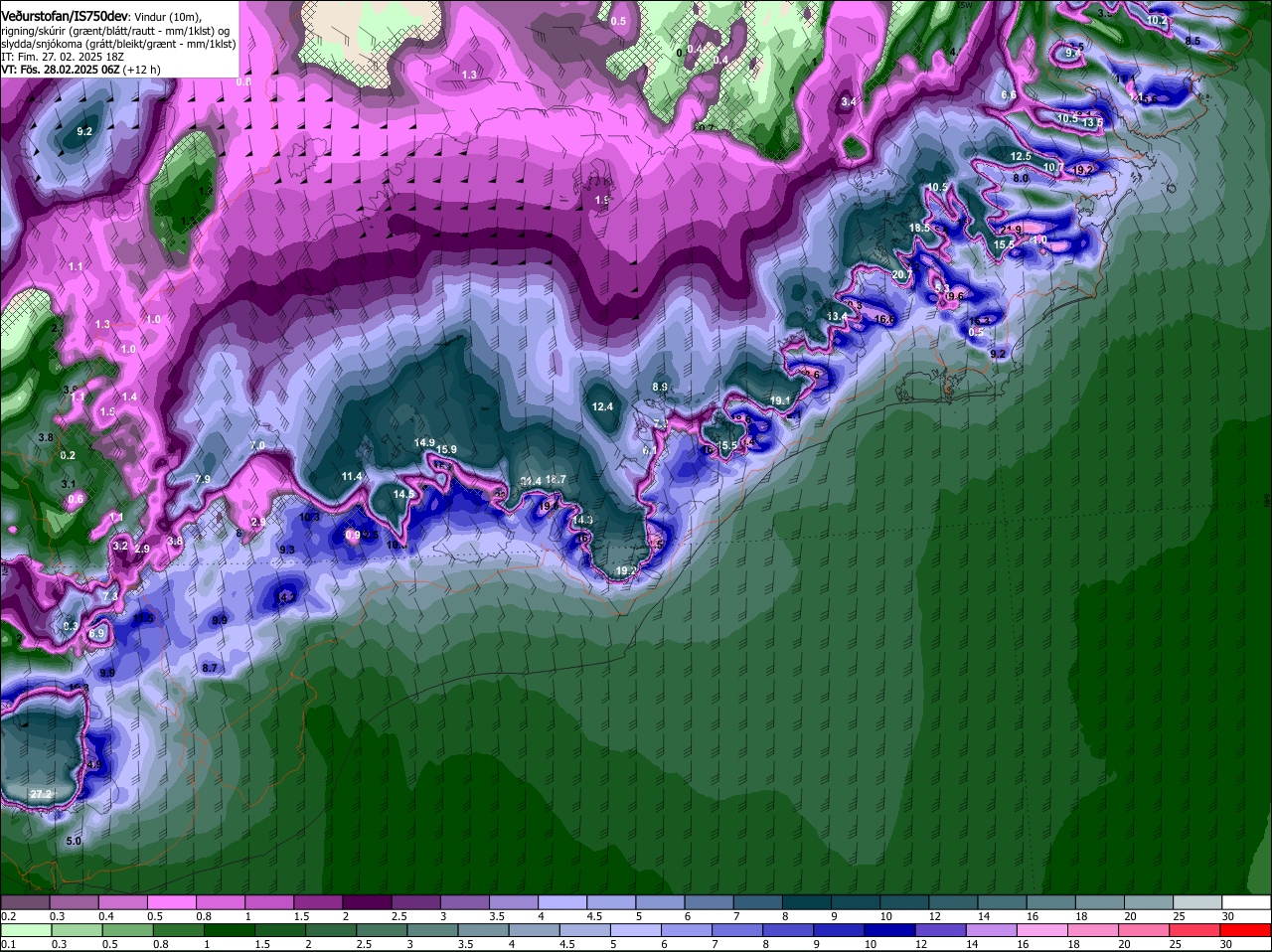The width and height of the screenshot is (1272, 952).
Task: Click the 16.6 value on the map
Action: 884,319
